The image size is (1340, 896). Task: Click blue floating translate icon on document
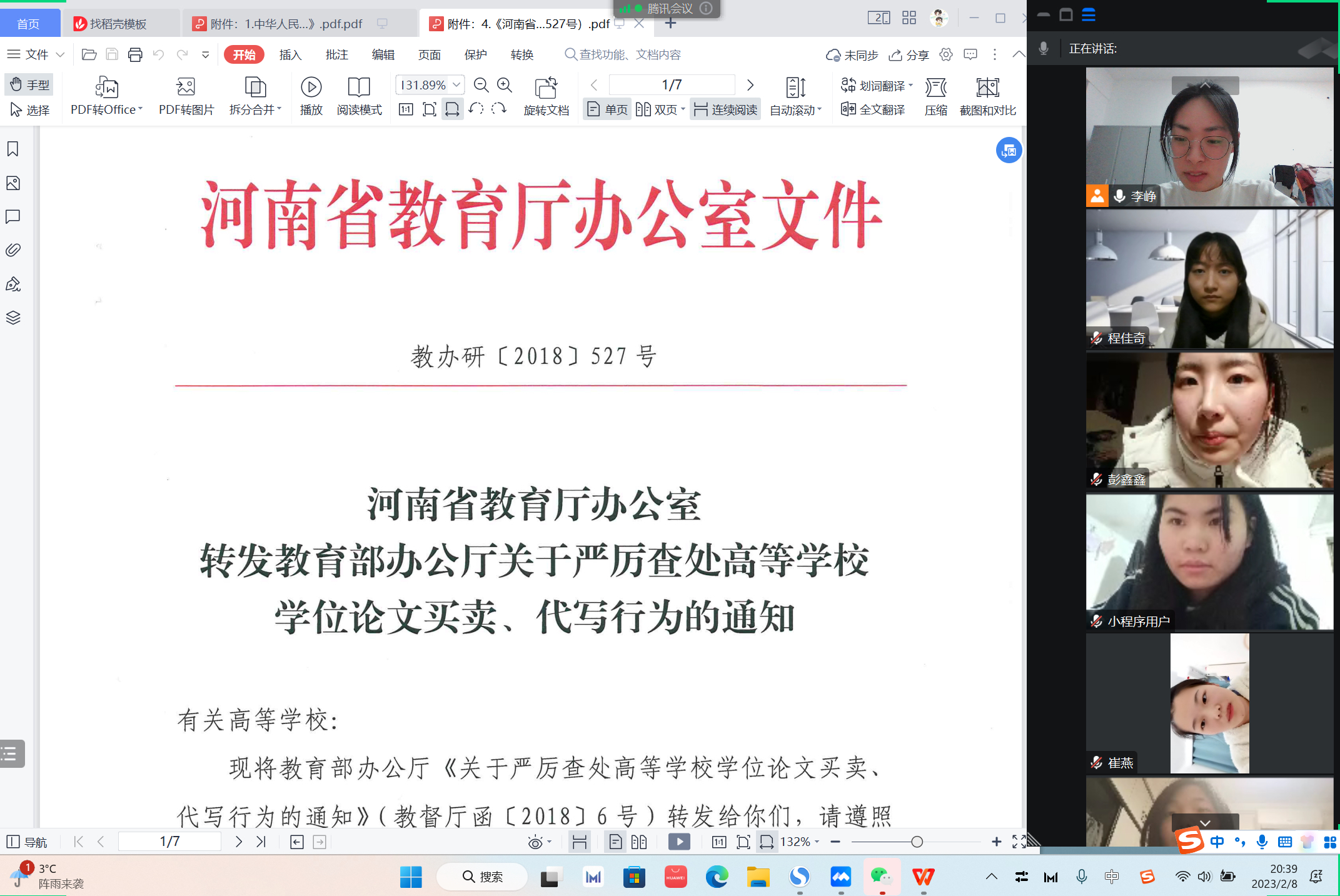click(1009, 150)
